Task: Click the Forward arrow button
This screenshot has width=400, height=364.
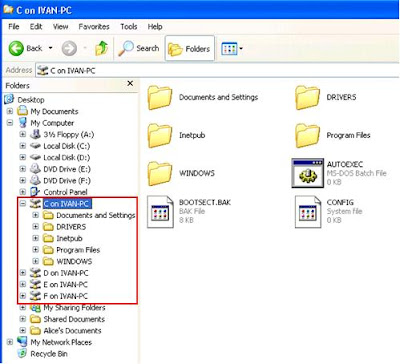Action: tap(69, 49)
